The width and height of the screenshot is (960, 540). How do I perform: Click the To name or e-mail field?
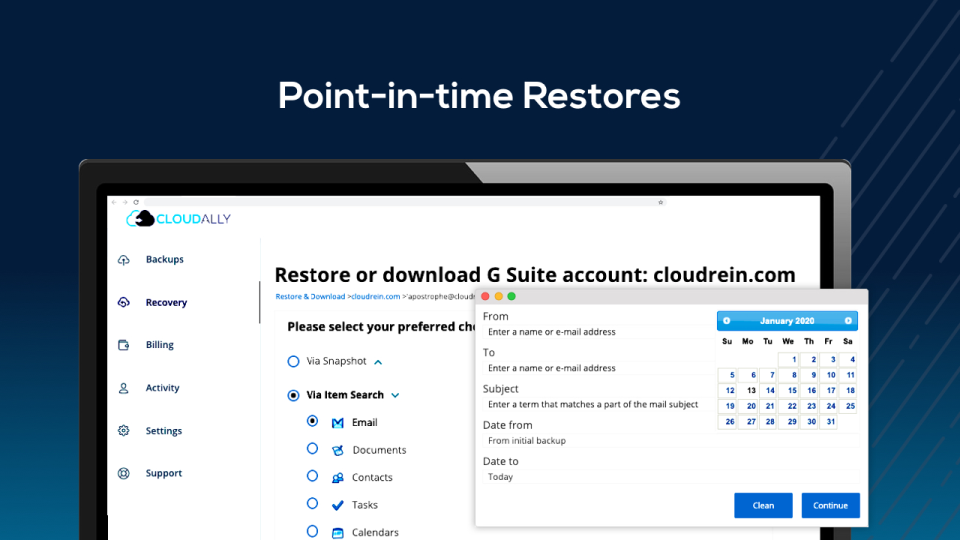597,368
